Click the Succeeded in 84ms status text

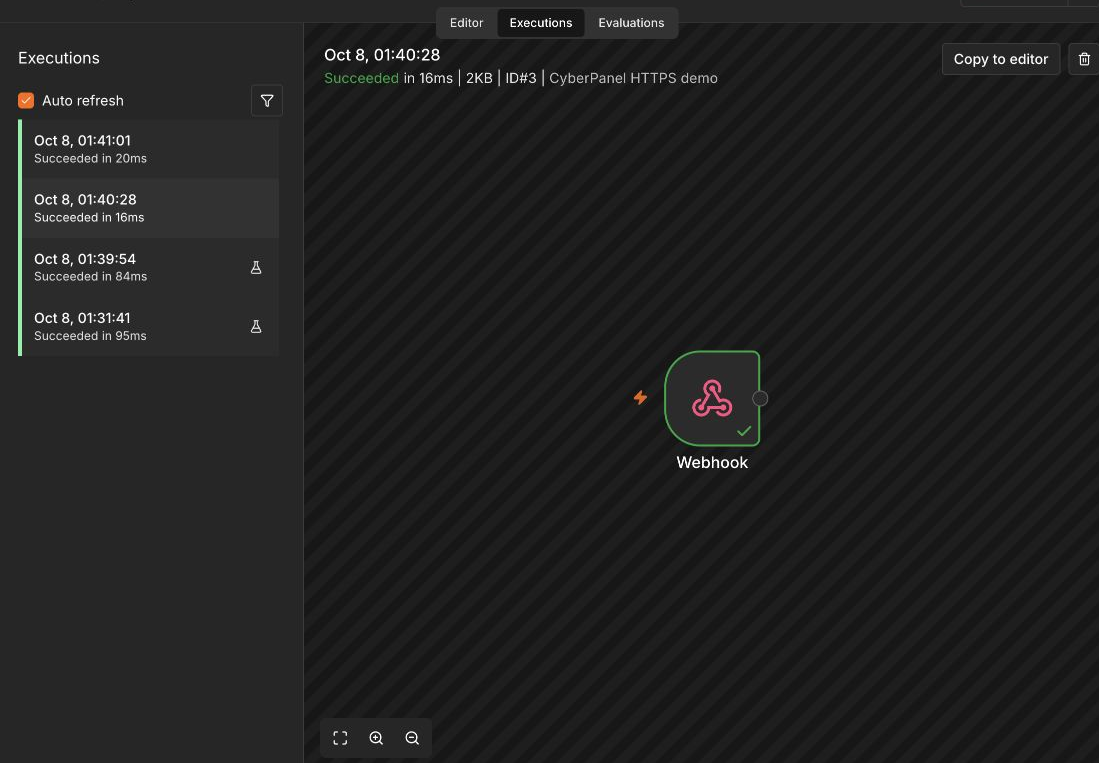(90, 277)
